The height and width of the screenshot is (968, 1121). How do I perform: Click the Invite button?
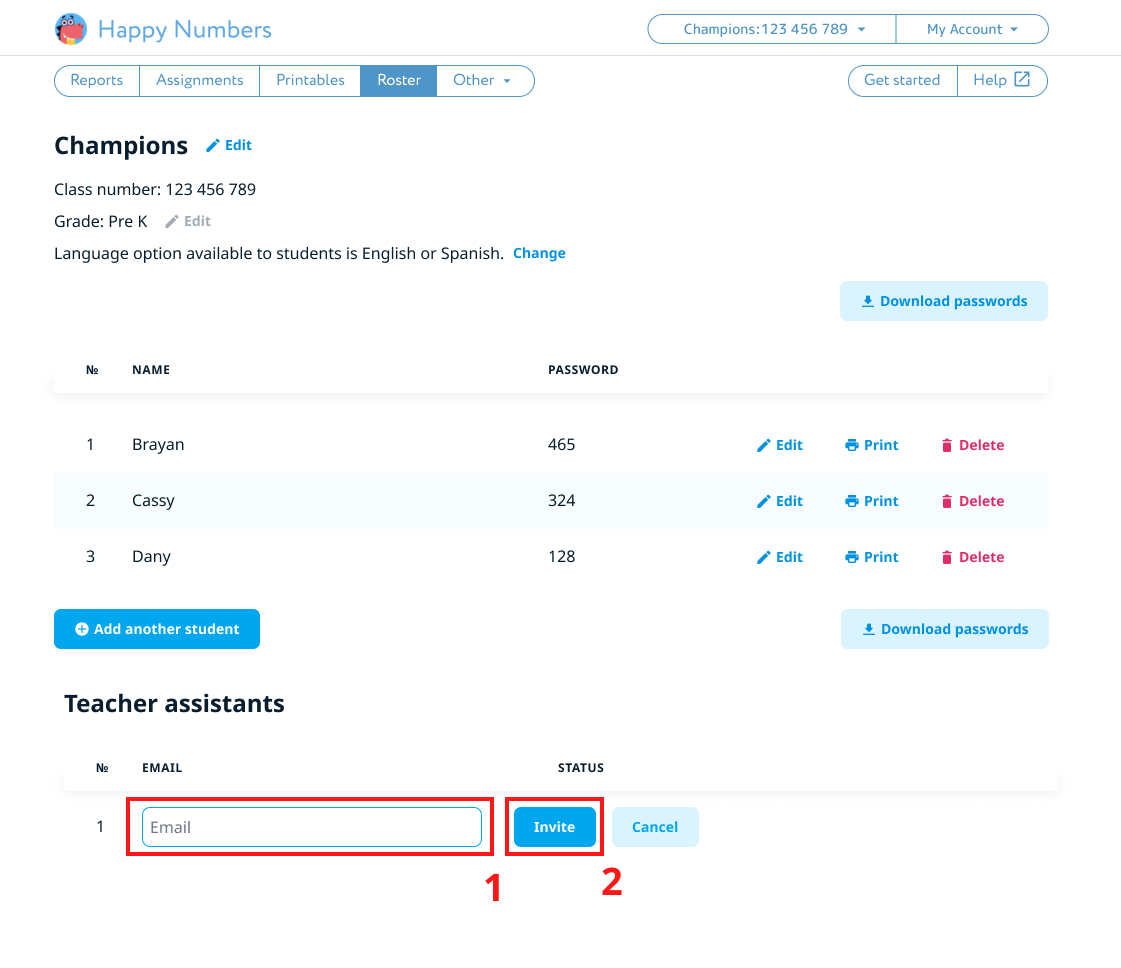click(x=554, y=827)
